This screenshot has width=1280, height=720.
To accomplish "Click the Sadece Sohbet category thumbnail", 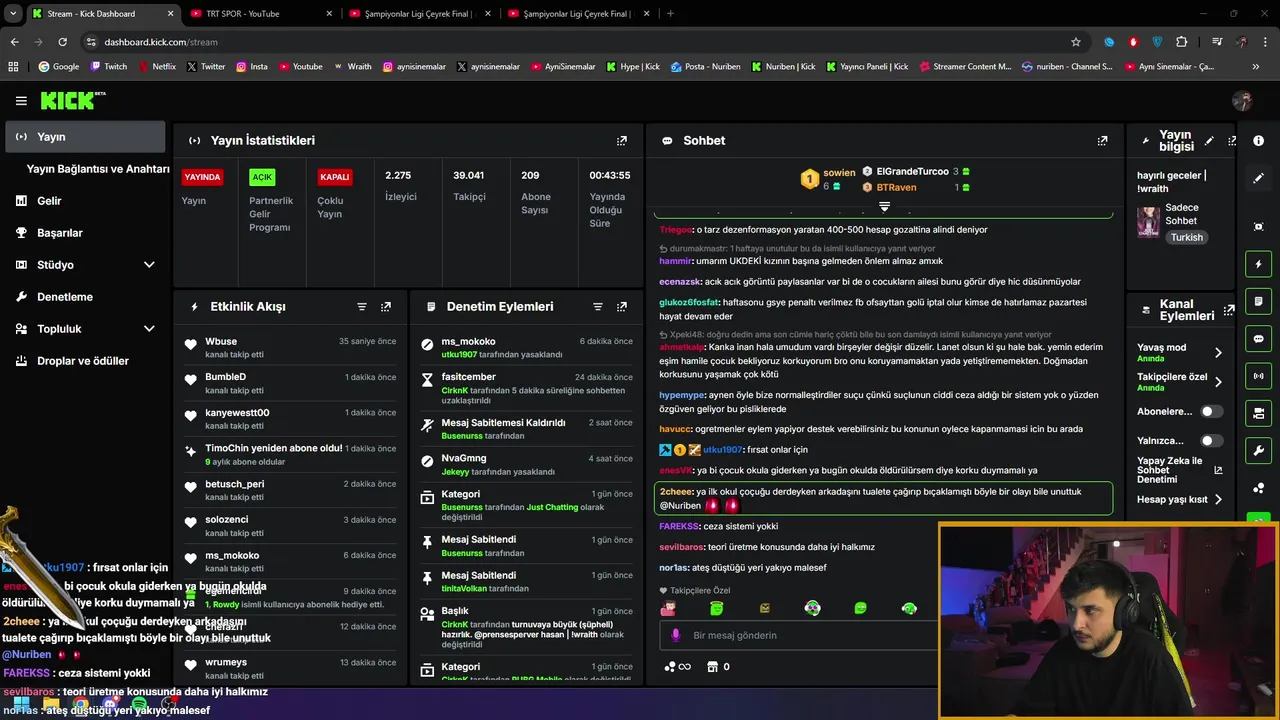I will pyautogui.click(x=1148, y=222).
